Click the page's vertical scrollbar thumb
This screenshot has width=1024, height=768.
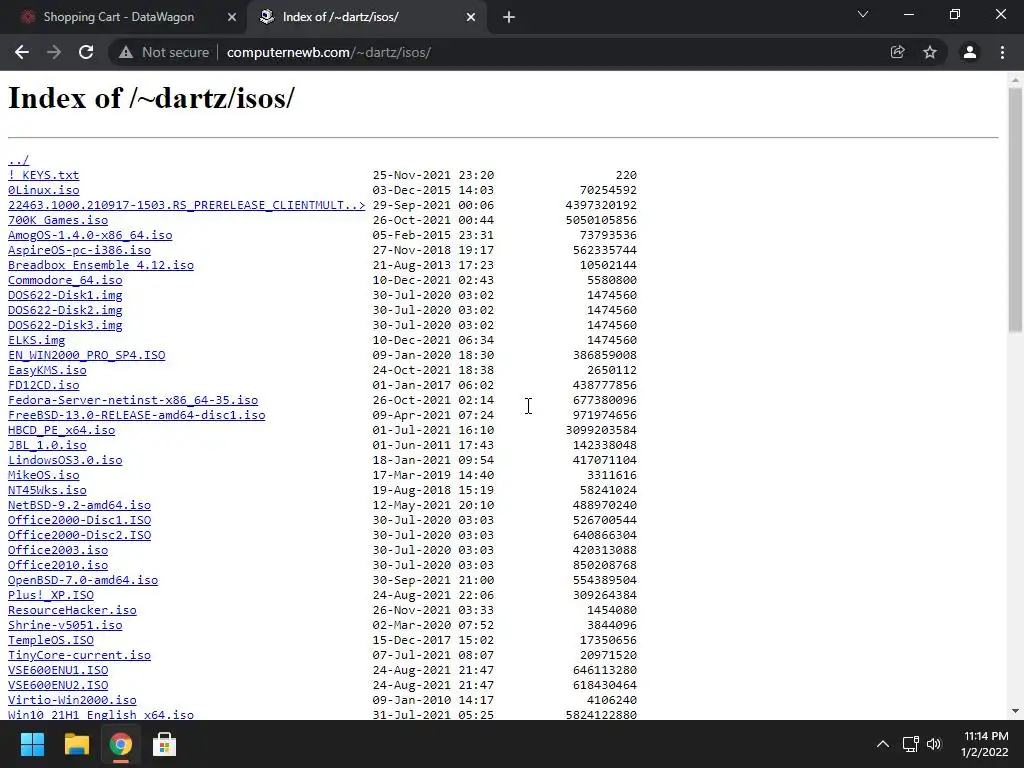(x=1015, y=209)
